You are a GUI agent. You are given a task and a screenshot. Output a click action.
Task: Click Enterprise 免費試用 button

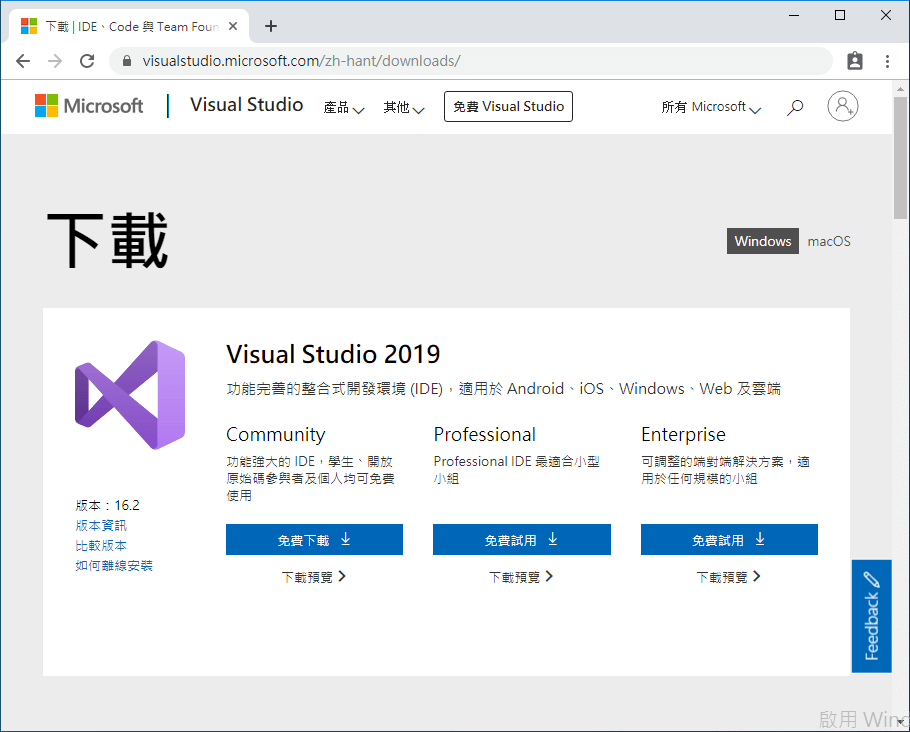tap(729, 539)
